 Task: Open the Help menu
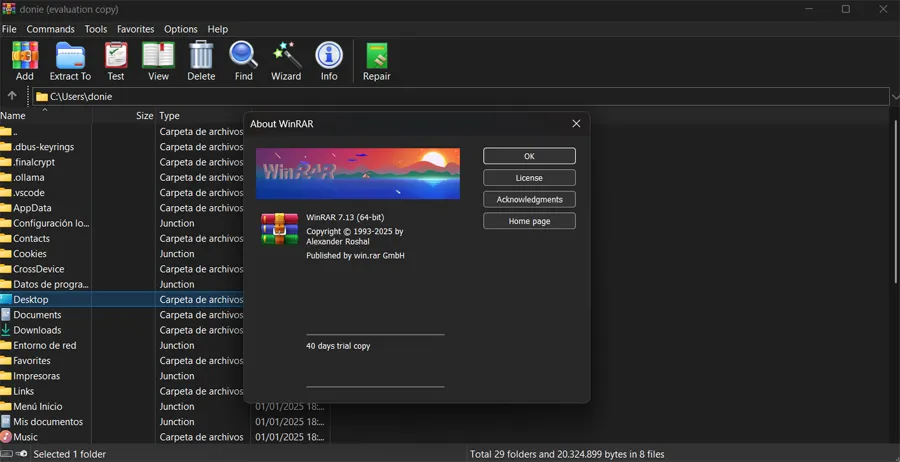[218, 29]
